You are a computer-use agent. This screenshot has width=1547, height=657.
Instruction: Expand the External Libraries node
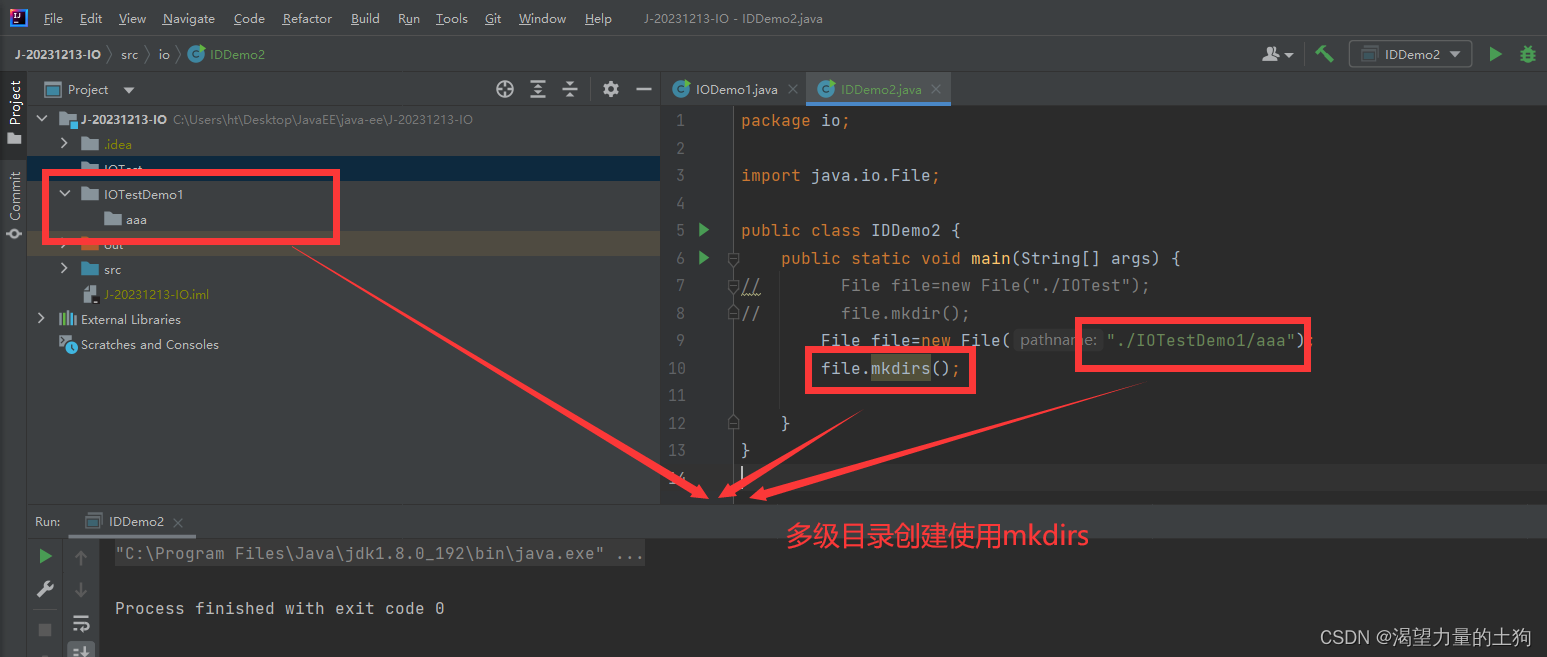coord(41,319)
